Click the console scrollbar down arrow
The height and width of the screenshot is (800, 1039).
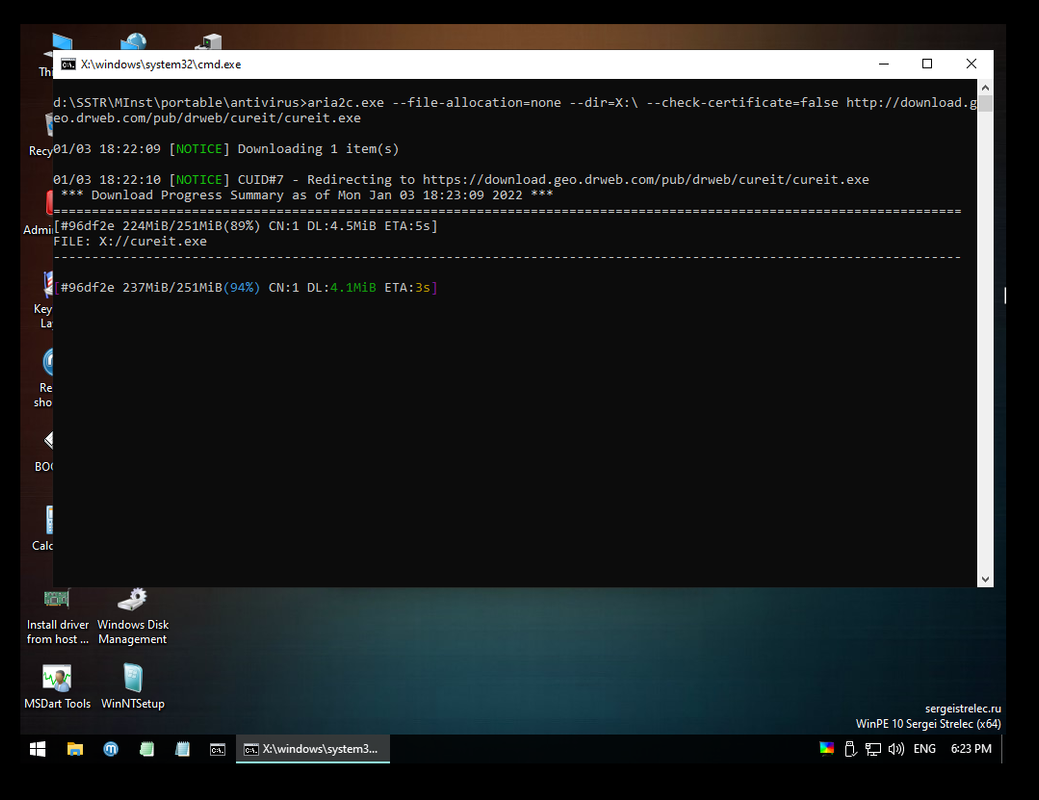985,579
